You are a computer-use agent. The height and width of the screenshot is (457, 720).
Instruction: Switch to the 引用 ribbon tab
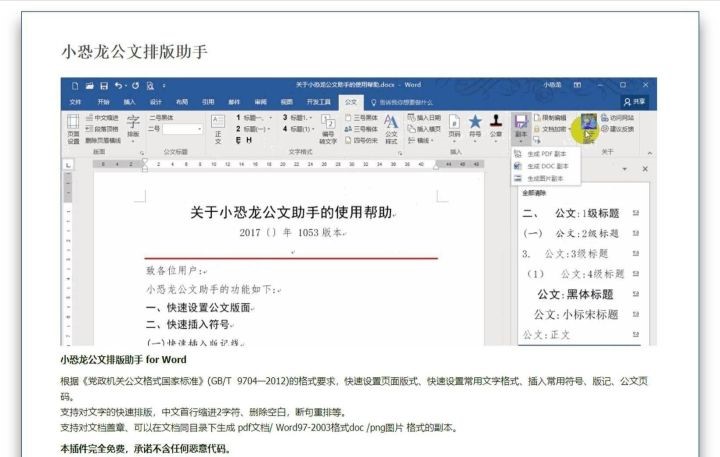point(208,102)
